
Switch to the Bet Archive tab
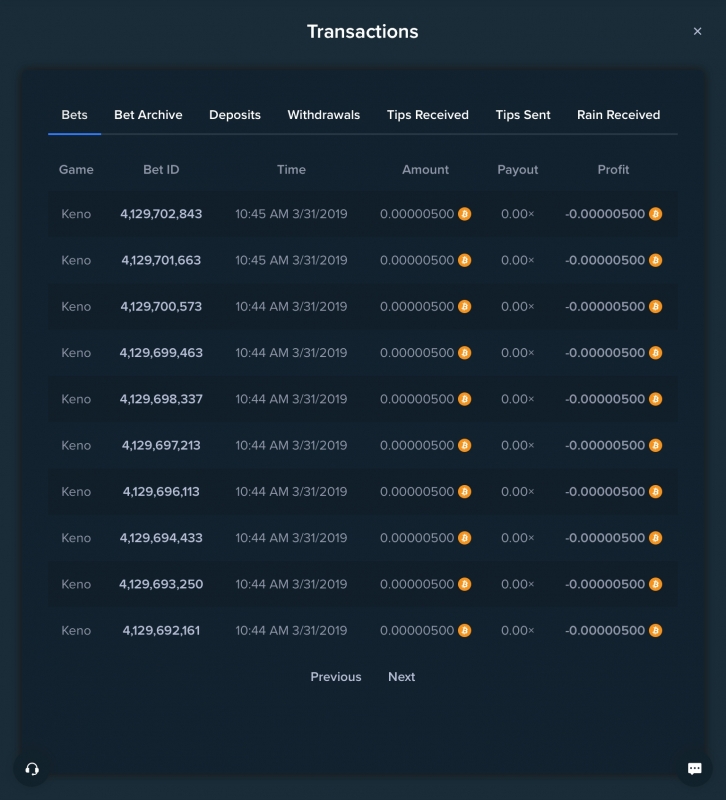(148, 115)
